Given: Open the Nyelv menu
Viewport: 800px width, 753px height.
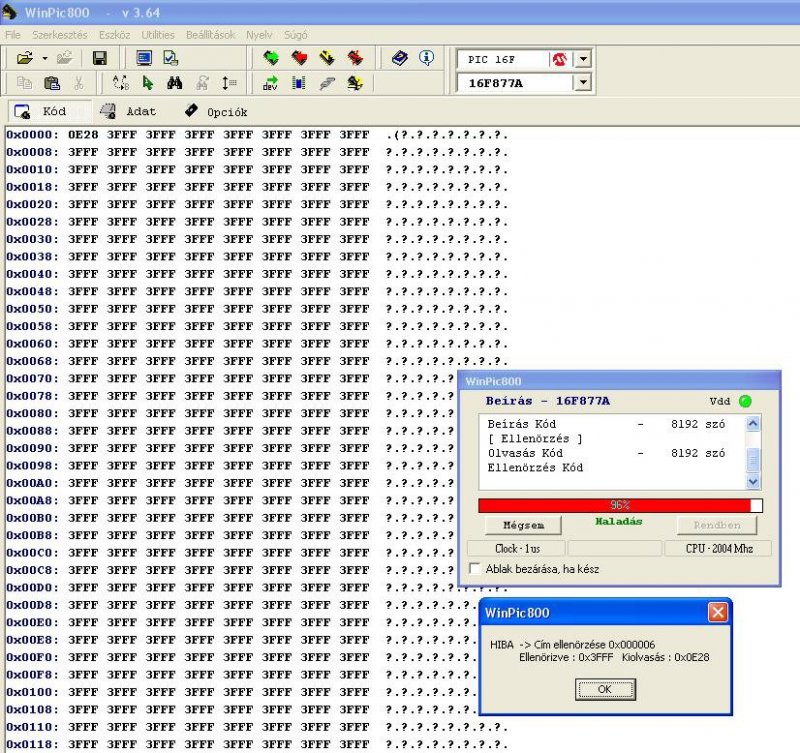Looking at the screenshot, I should (x=259, y=35).
